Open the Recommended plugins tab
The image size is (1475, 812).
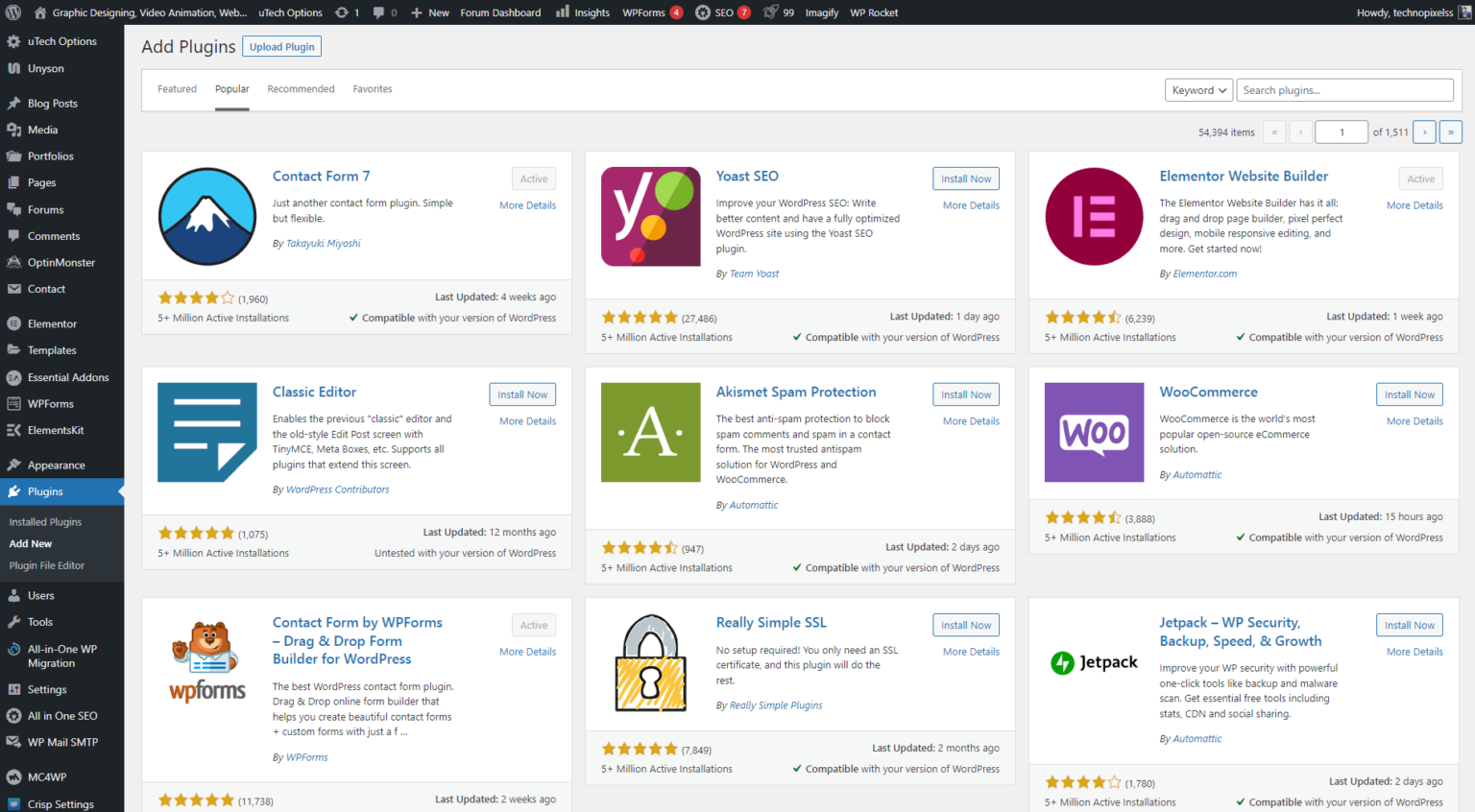tap(301, 88)
